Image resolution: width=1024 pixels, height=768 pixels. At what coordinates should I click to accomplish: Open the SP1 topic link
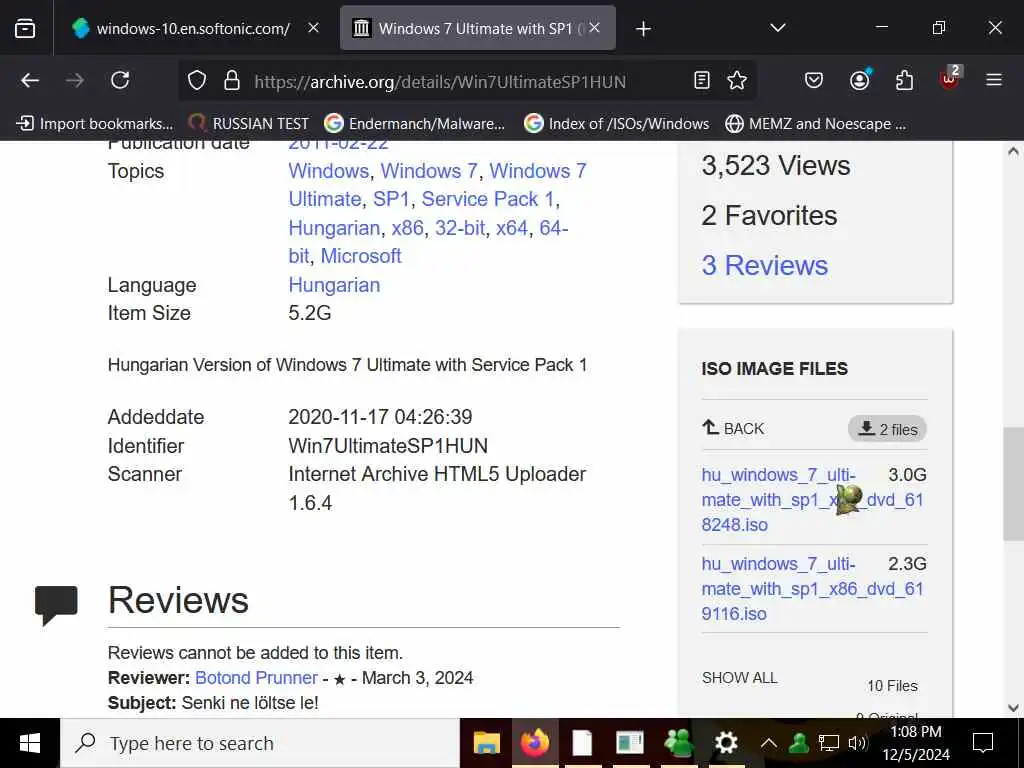pyautogui.click(x=391, y=199)
